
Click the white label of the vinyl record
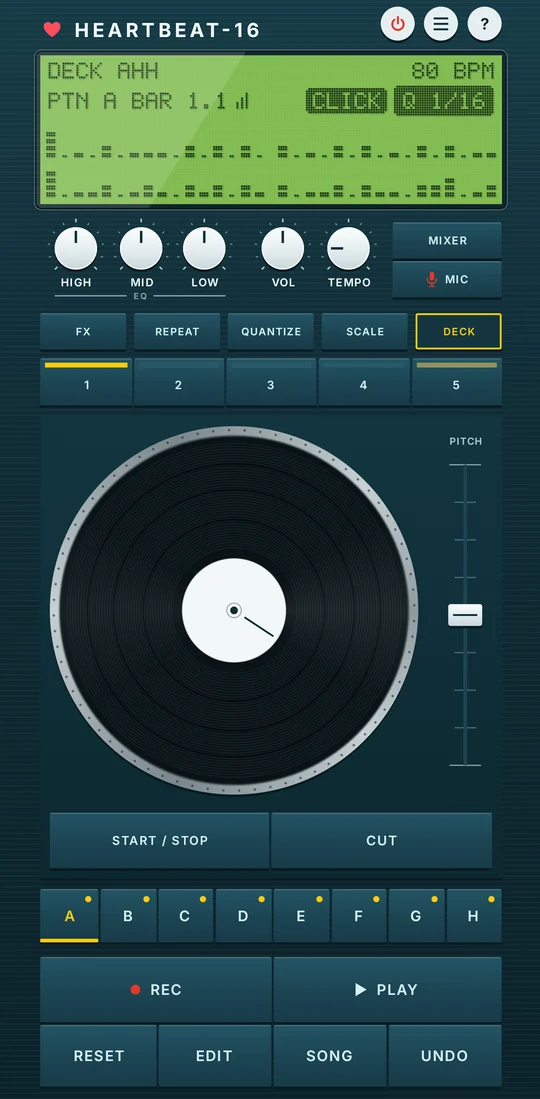tap(234, 610)
